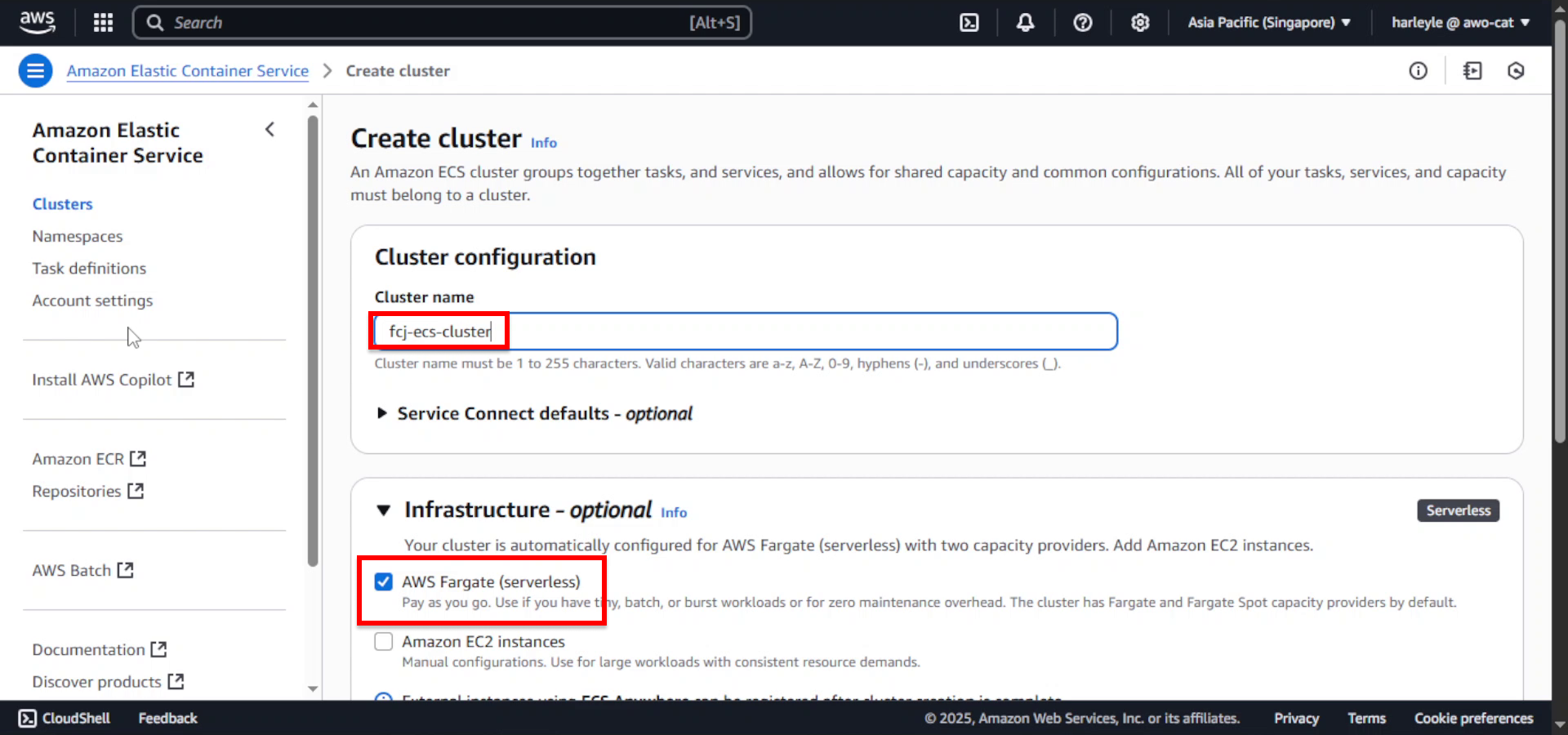
Task: Click the top Search input box
Action: [442, 23]
